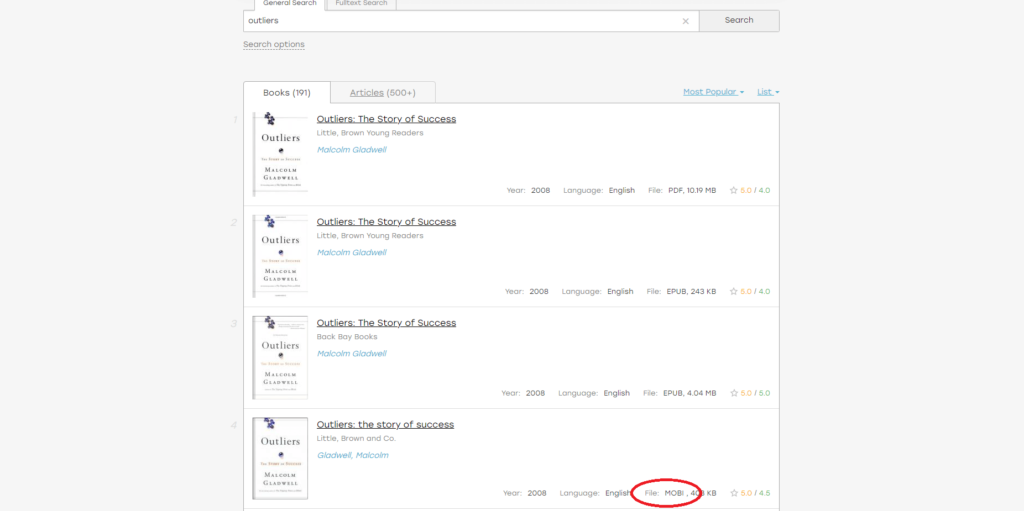Click publisher text 'Little, Brown and Co.'

click(356, 438)
